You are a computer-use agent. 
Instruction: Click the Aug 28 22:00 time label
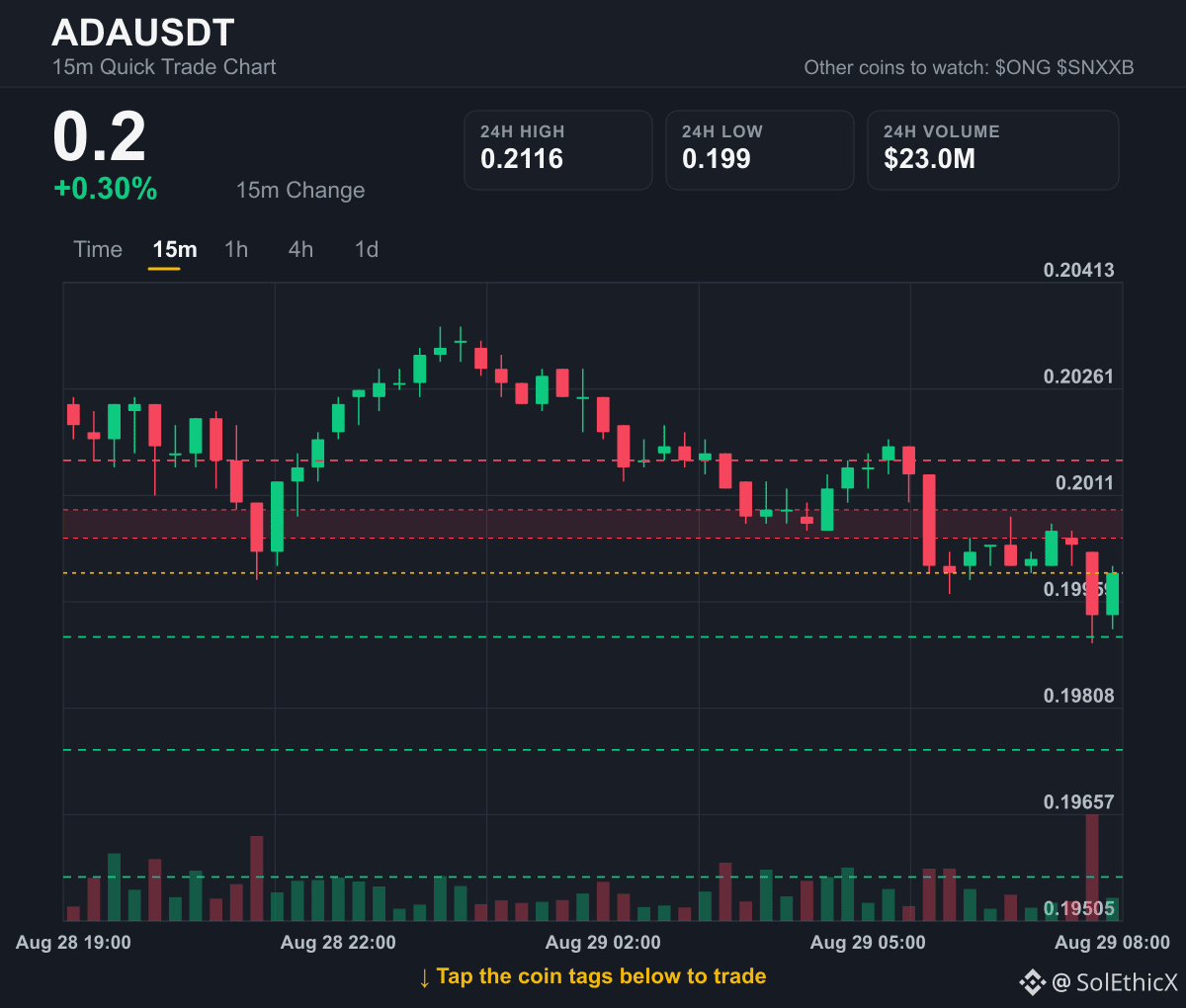coord(338,943)
